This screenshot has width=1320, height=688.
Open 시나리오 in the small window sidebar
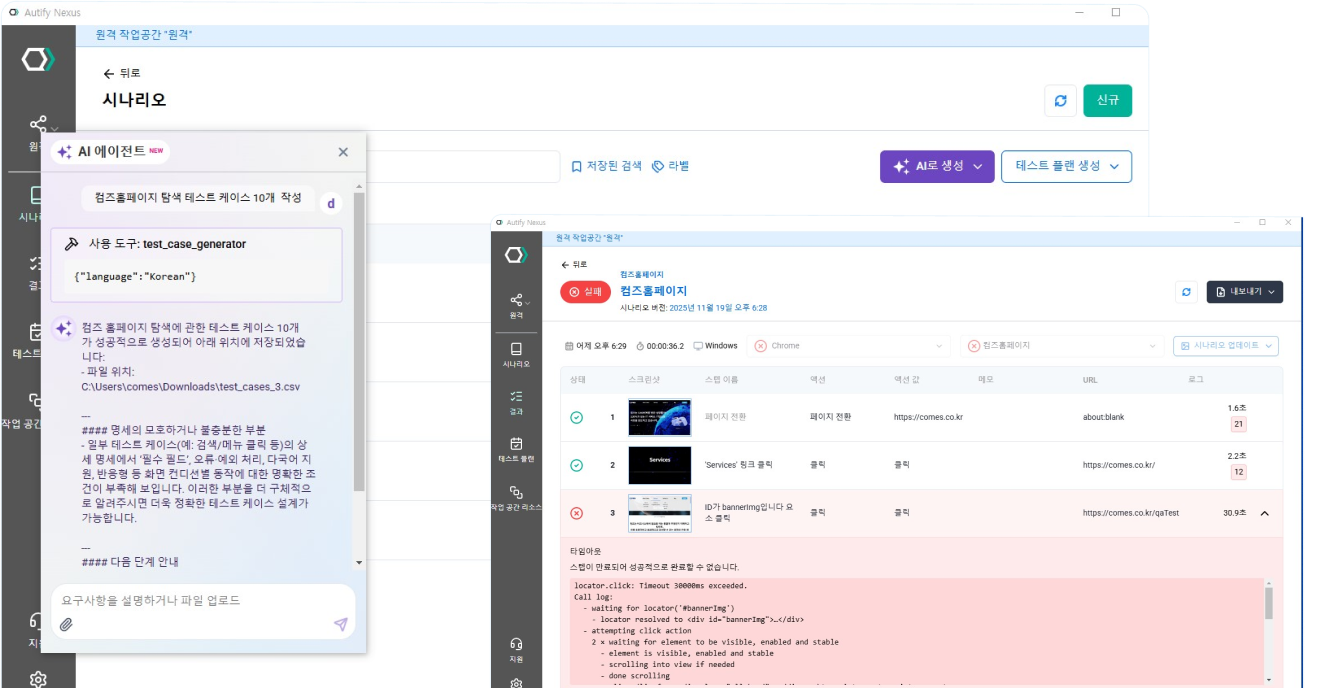click(x=516, y=354)
